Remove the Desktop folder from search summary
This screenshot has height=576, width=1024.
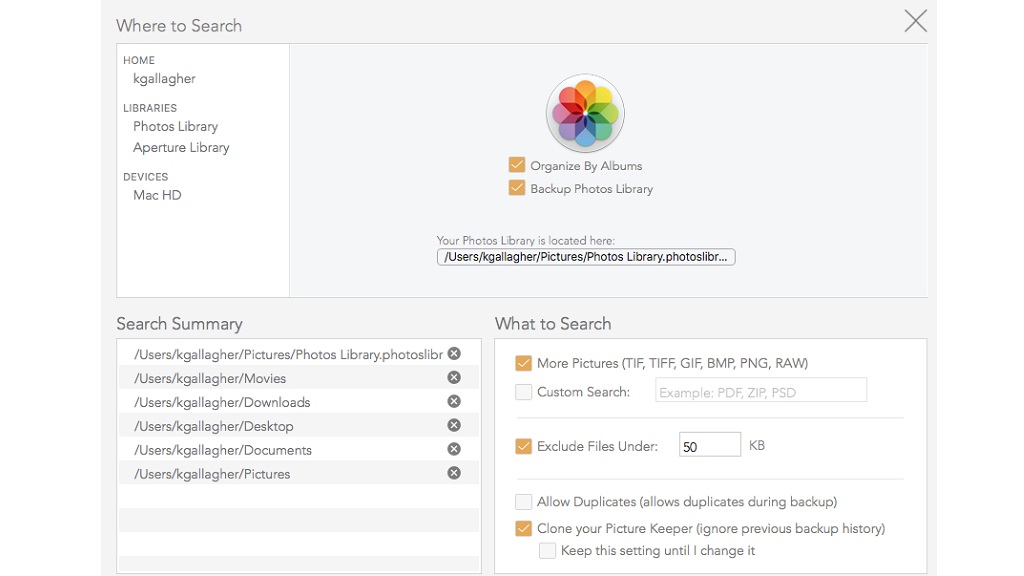point(454,425)
